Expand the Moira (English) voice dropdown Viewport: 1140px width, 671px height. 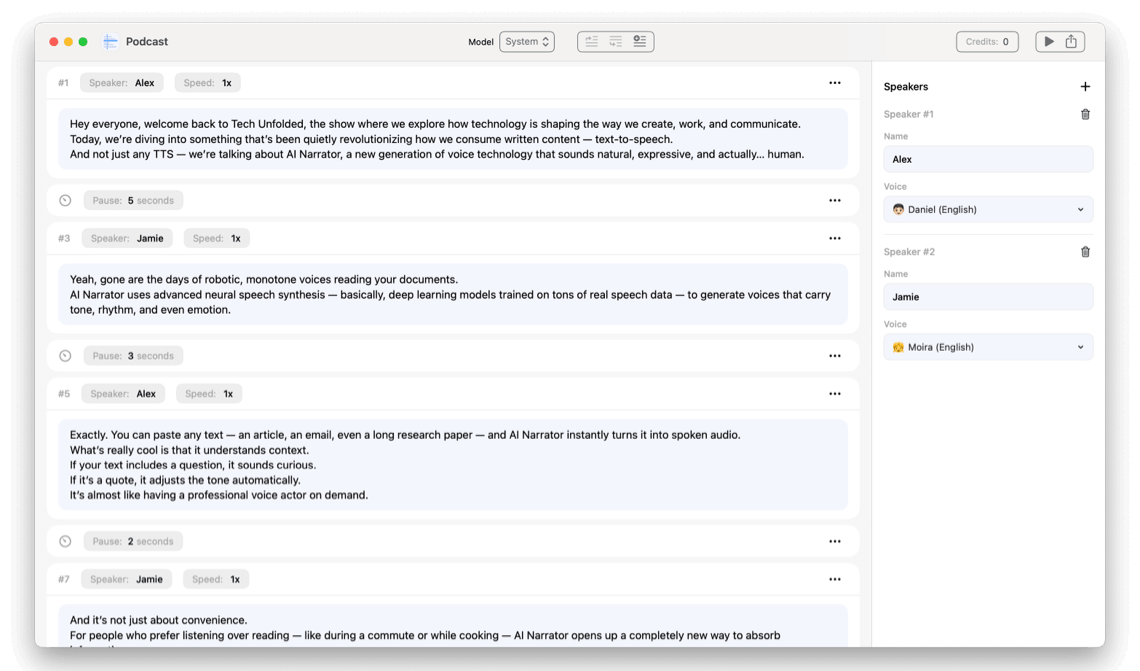[x=988, y=347]
